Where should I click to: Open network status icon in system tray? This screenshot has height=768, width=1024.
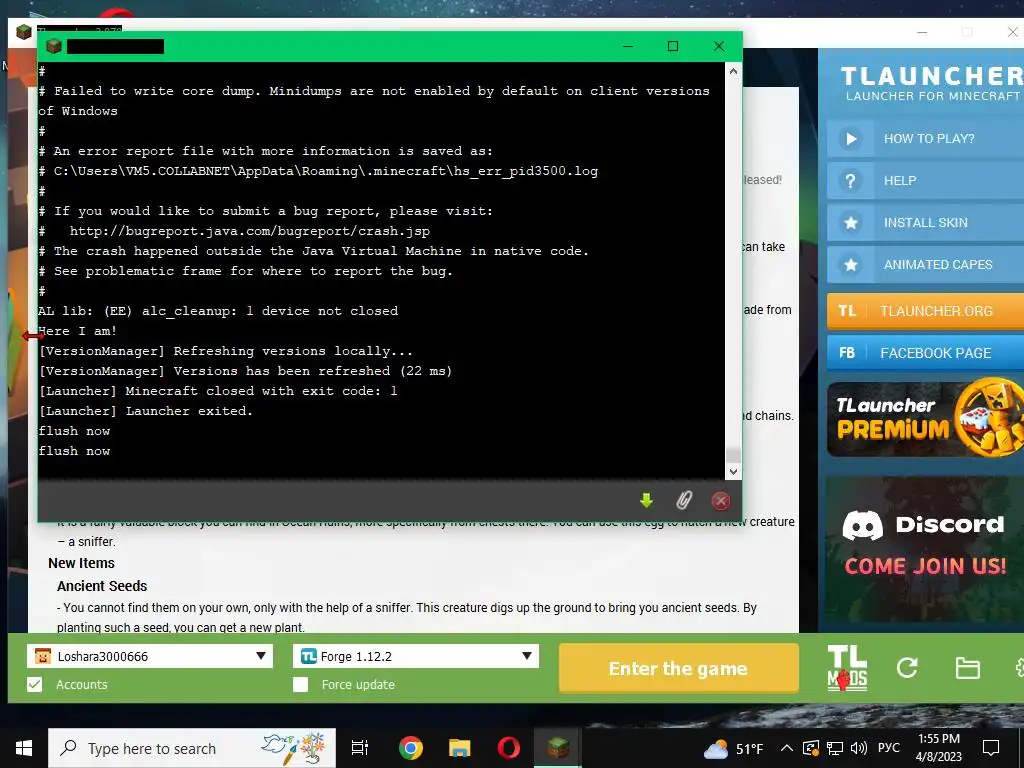pos(835,748)
